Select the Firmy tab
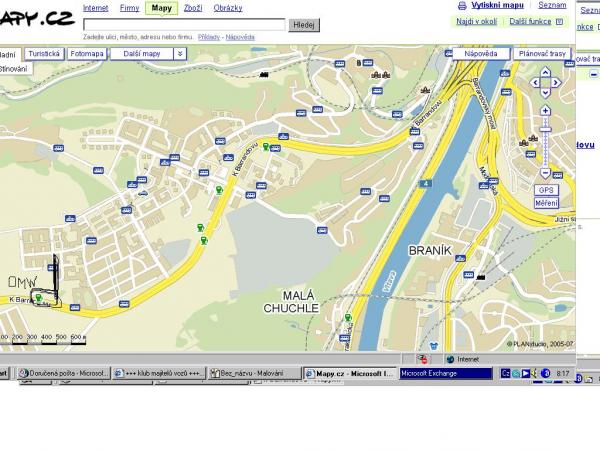 (129, 8)
